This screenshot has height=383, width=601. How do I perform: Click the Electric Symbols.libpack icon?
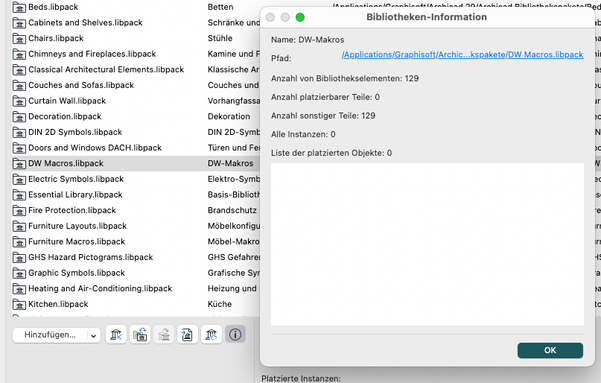(19, 179)
